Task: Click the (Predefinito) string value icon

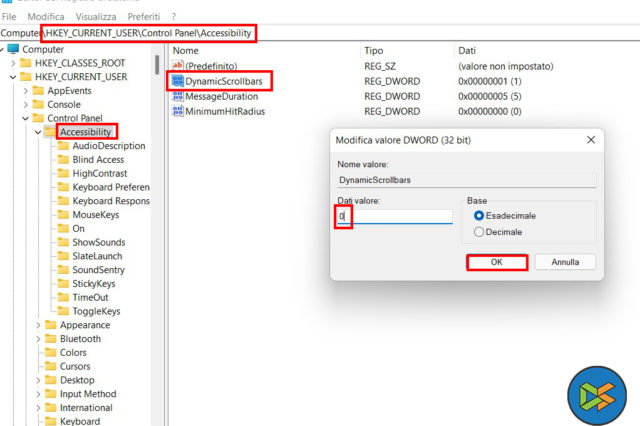Action: pos(178,66)
